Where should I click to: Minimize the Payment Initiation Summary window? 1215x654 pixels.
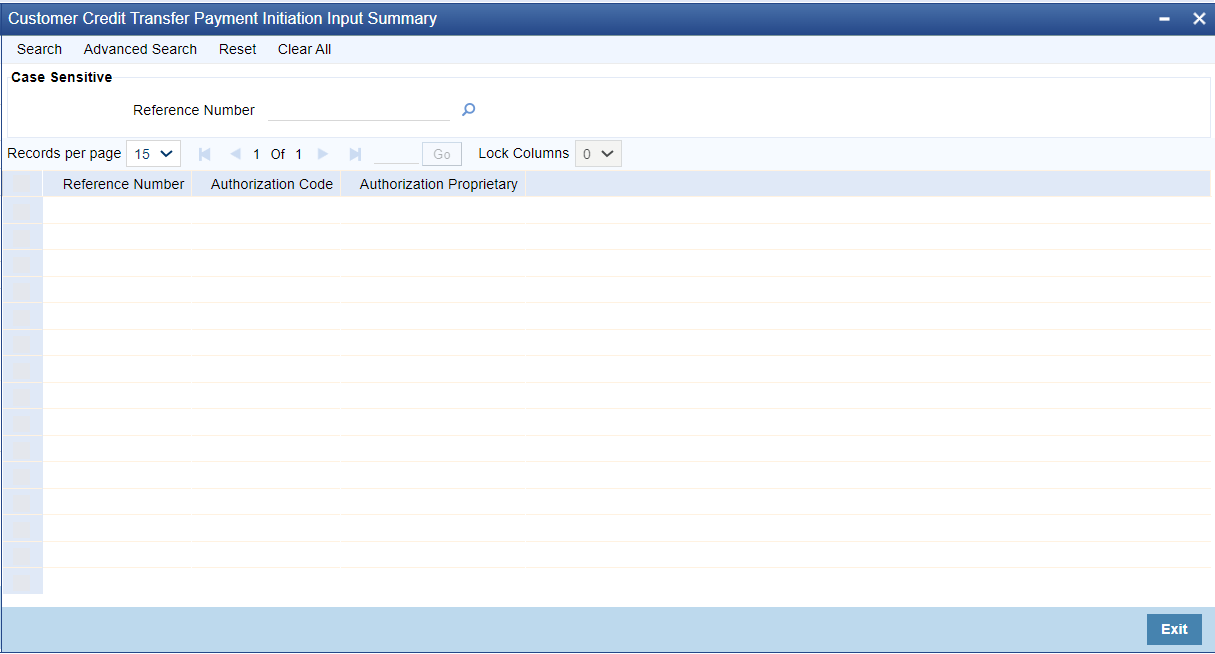pyautogui.click(x=1165, y=18)
